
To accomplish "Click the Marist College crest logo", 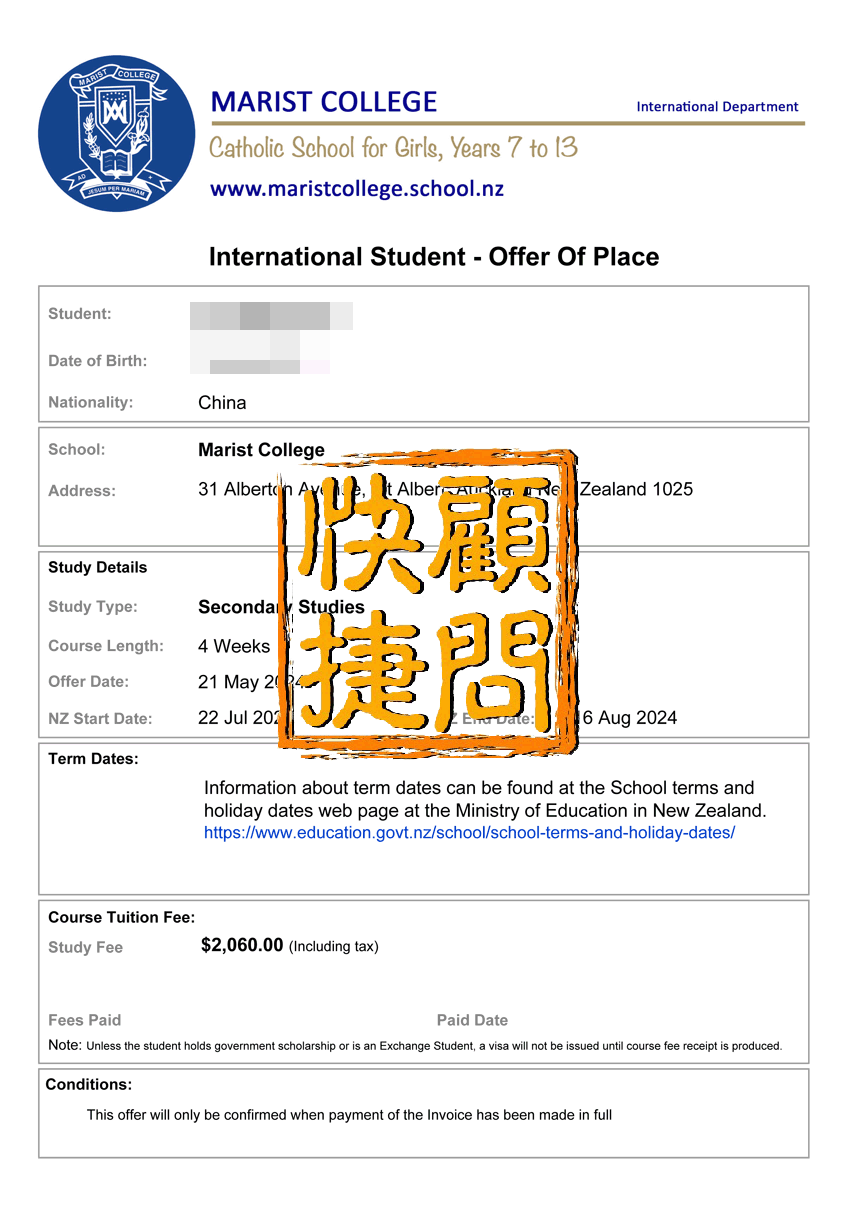I will [117, 133].
